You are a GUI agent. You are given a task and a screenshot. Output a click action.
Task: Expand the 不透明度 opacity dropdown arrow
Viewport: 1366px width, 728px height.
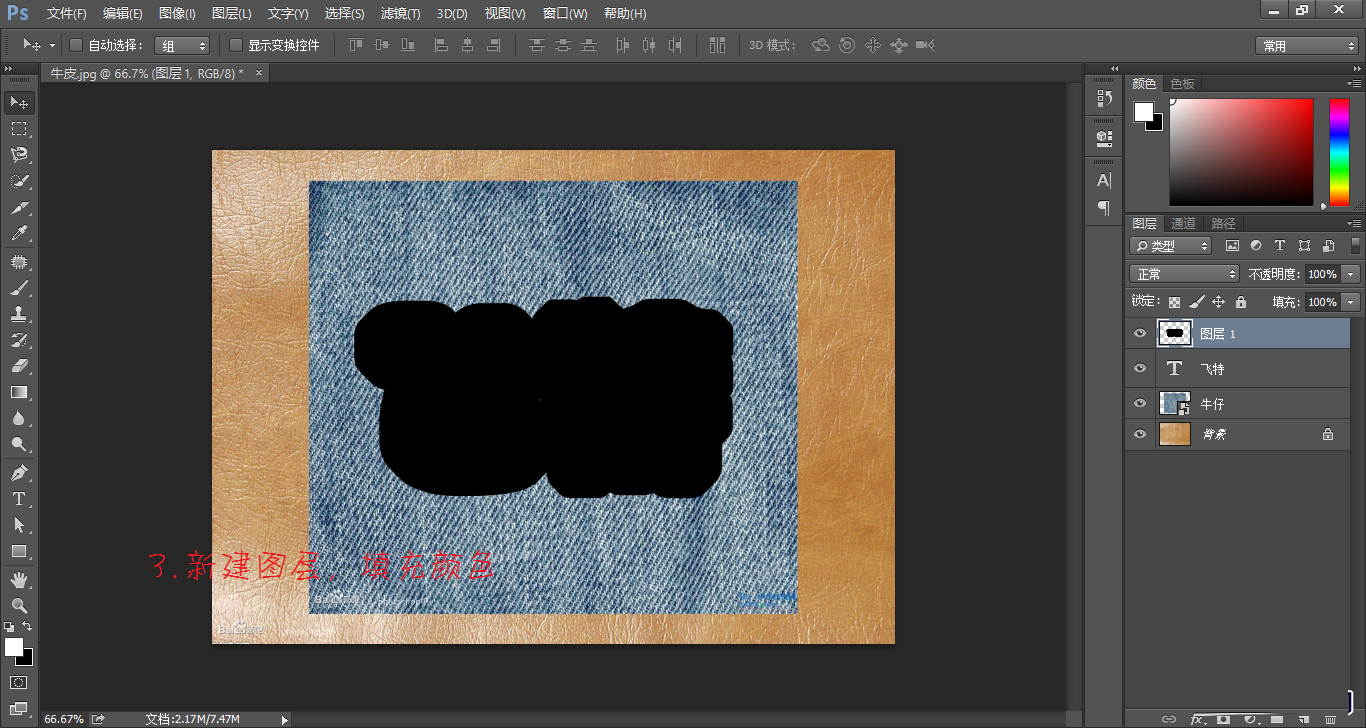1352,274
